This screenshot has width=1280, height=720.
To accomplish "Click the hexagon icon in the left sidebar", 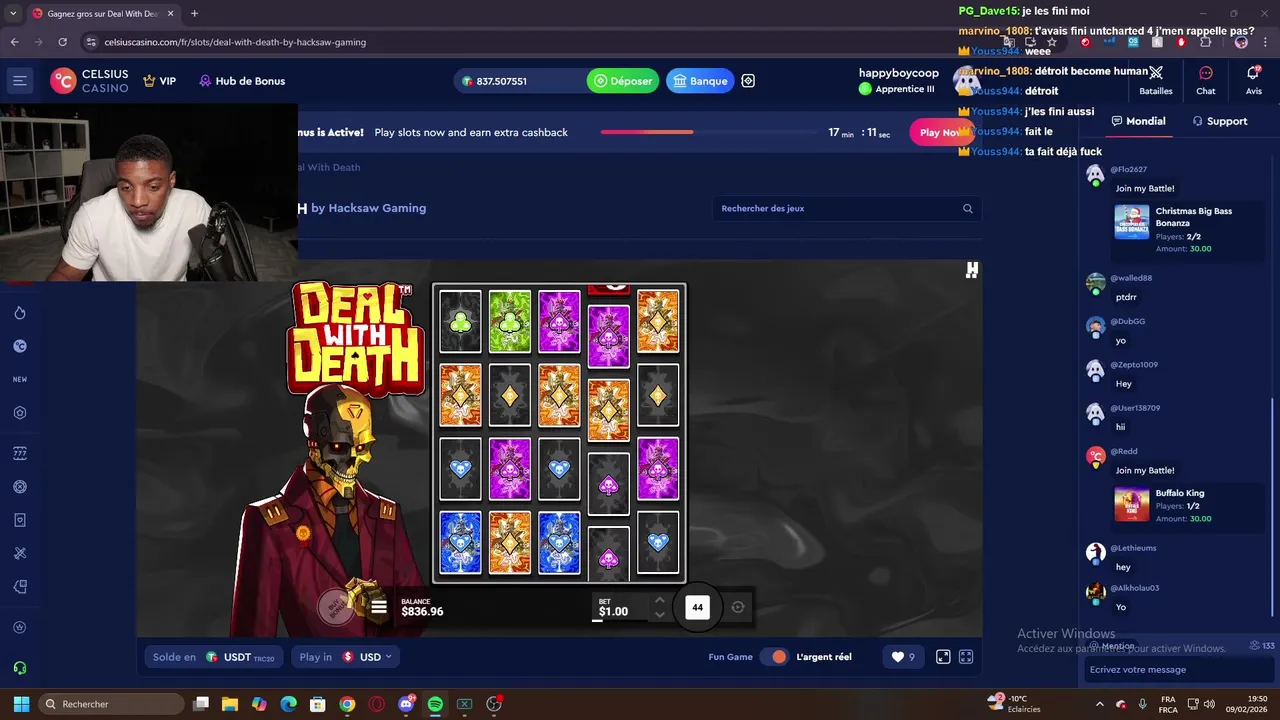I will coord(20,413).
